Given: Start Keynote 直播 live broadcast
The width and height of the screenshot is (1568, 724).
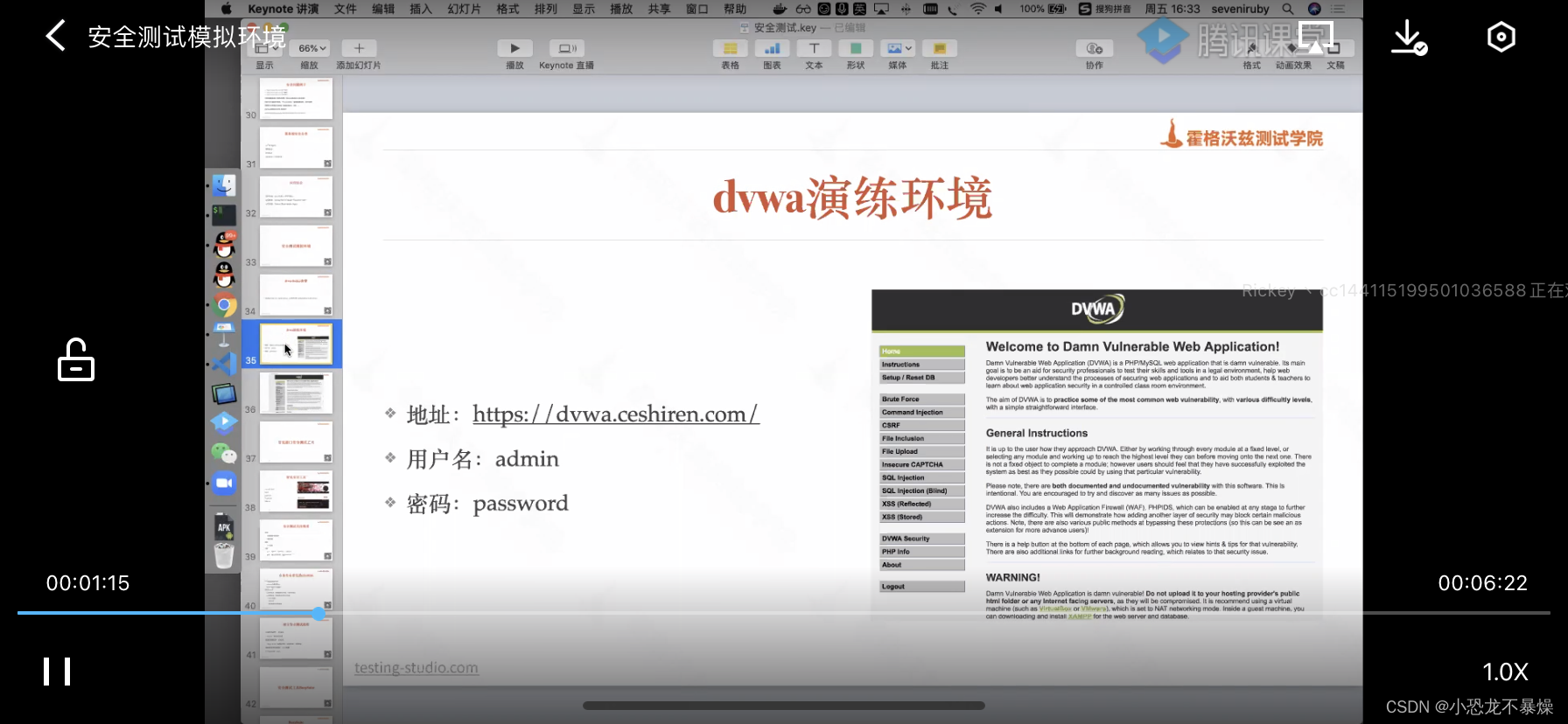Looking at the screenshot, I should point(567,48).
